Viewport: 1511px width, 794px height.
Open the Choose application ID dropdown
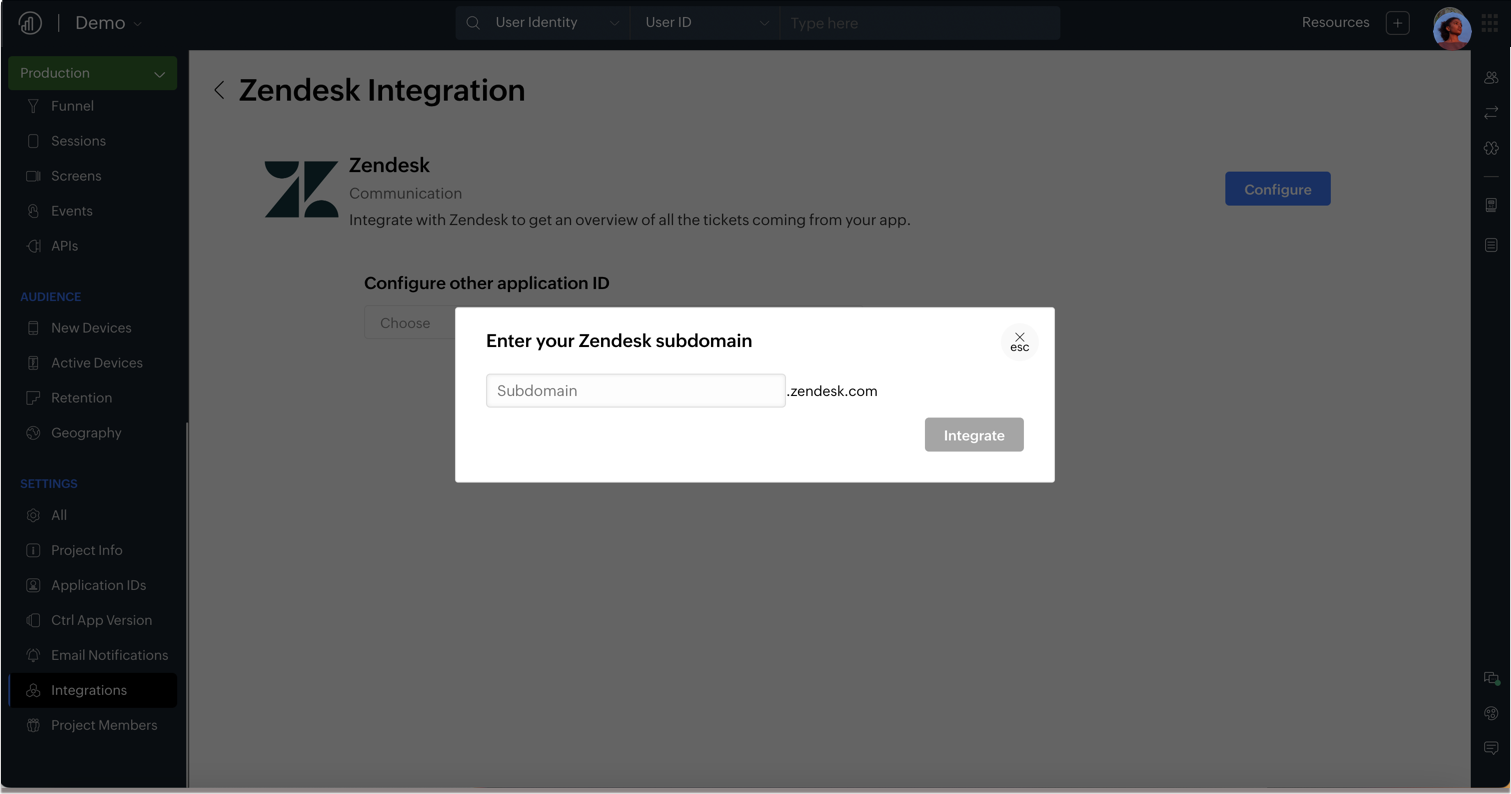coord(410,323)
